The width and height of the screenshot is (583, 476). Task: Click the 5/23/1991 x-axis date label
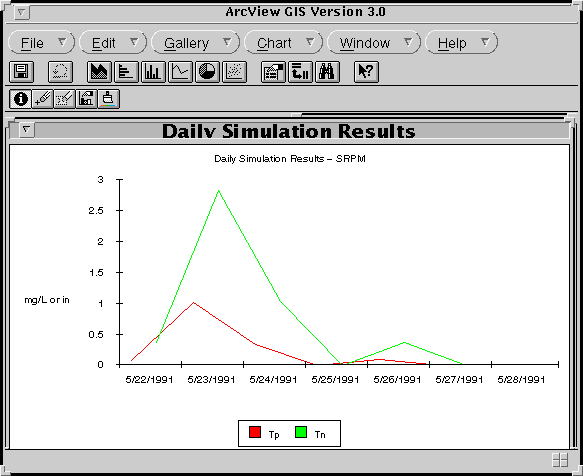click(211, 380)
